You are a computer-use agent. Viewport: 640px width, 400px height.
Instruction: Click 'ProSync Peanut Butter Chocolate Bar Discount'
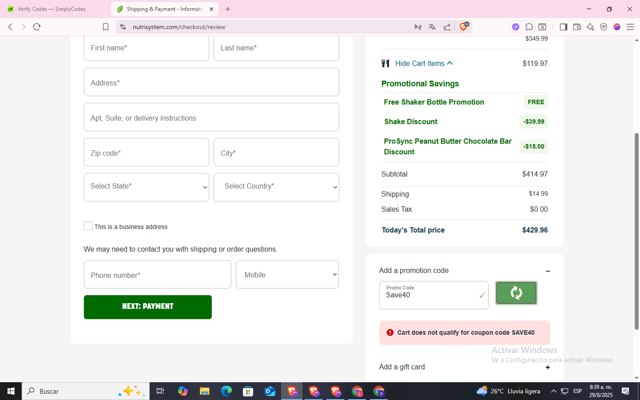click(x=447, y=147)
